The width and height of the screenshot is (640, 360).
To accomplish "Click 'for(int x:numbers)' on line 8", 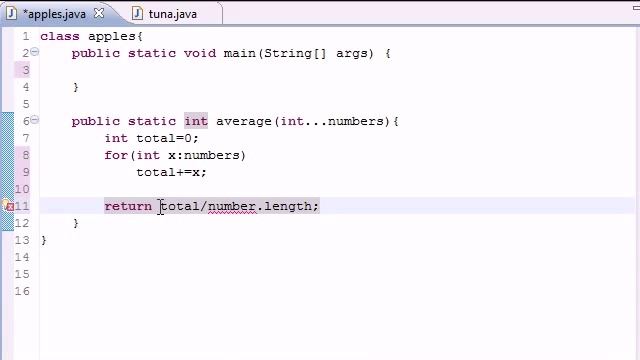I will [175, 155].
